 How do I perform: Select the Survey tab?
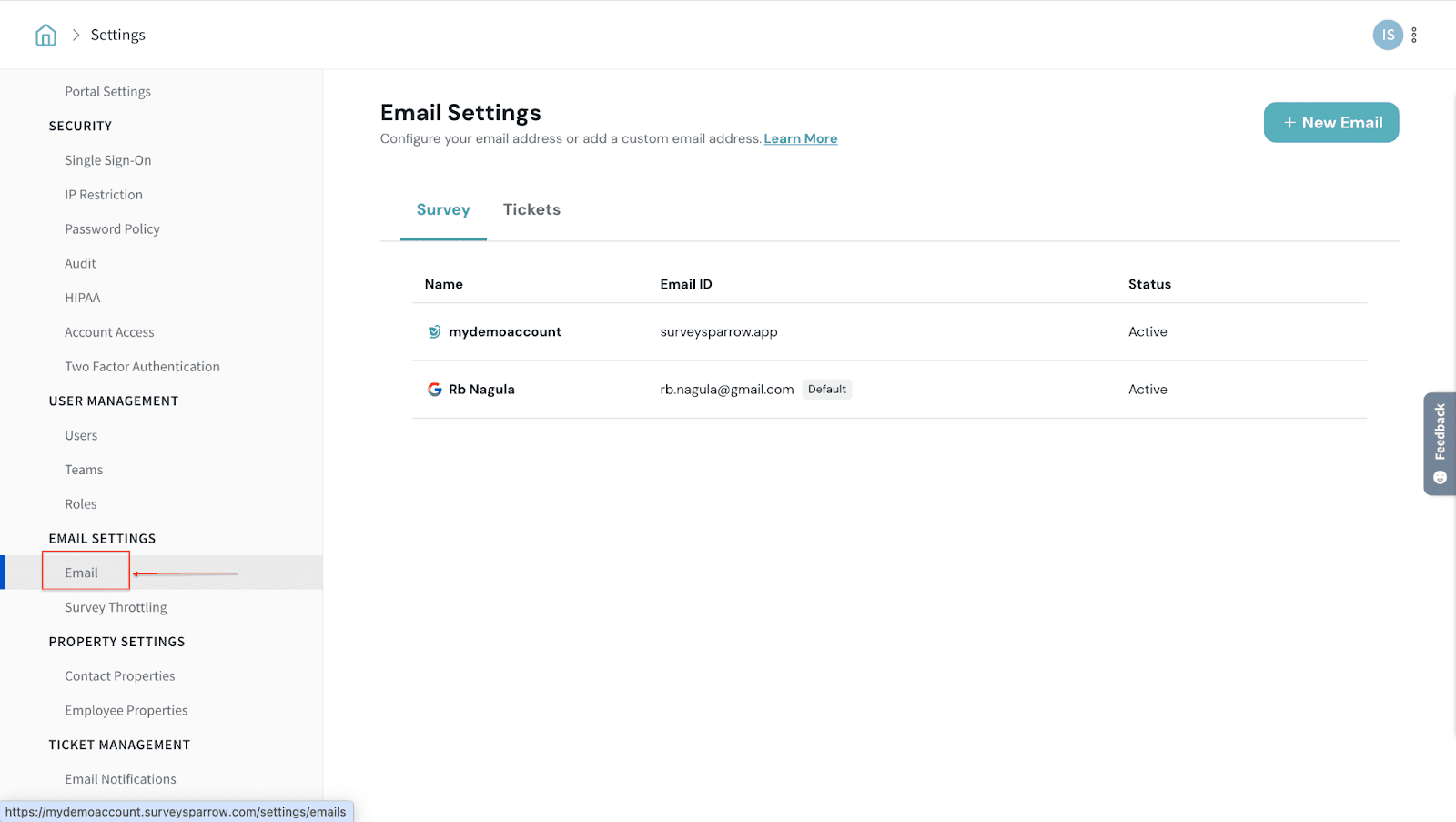click(443, 210)
